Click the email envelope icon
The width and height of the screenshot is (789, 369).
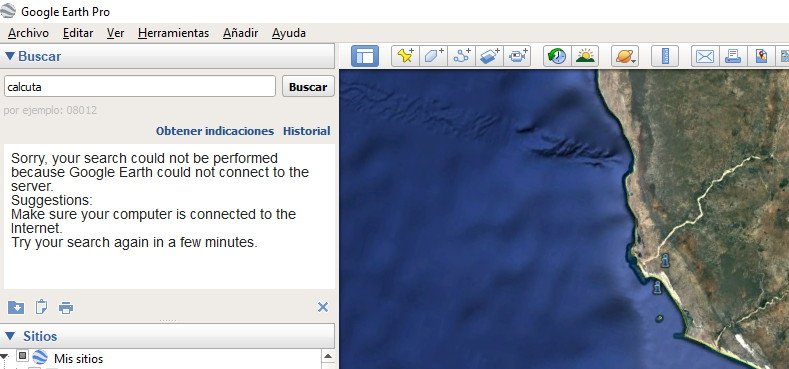(x=705, y=56)
